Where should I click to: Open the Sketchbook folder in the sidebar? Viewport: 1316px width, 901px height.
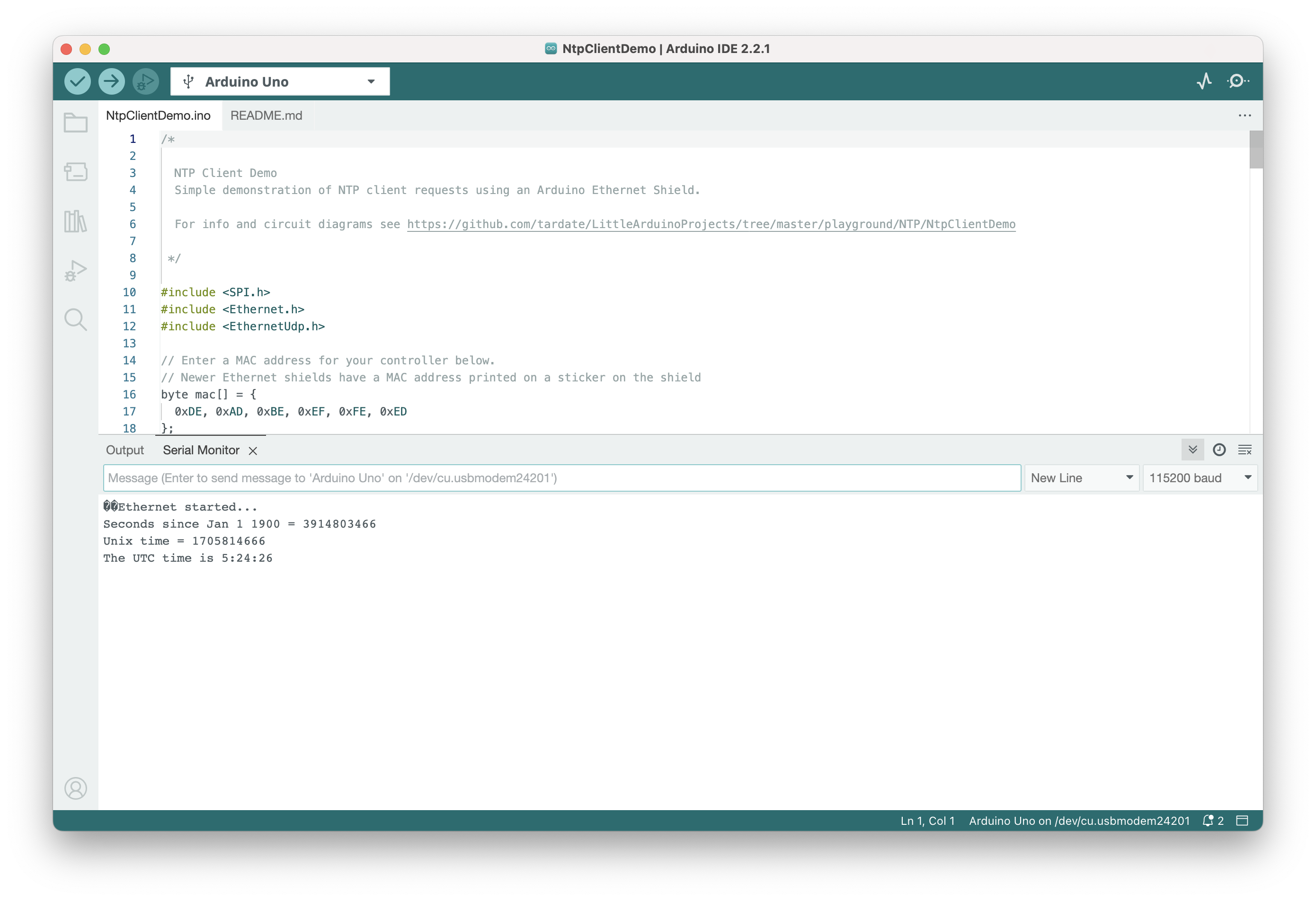(75, 123)
